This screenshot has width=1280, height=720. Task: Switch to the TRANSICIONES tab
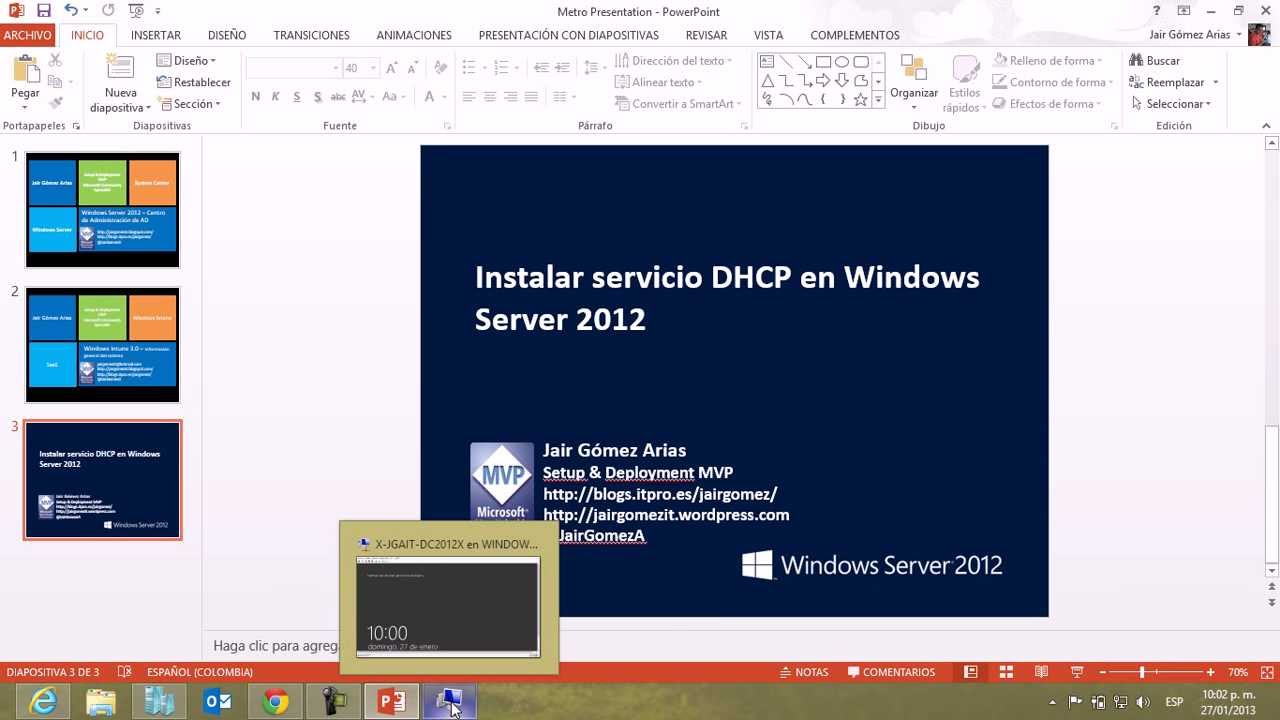click(x=312, y=35)
